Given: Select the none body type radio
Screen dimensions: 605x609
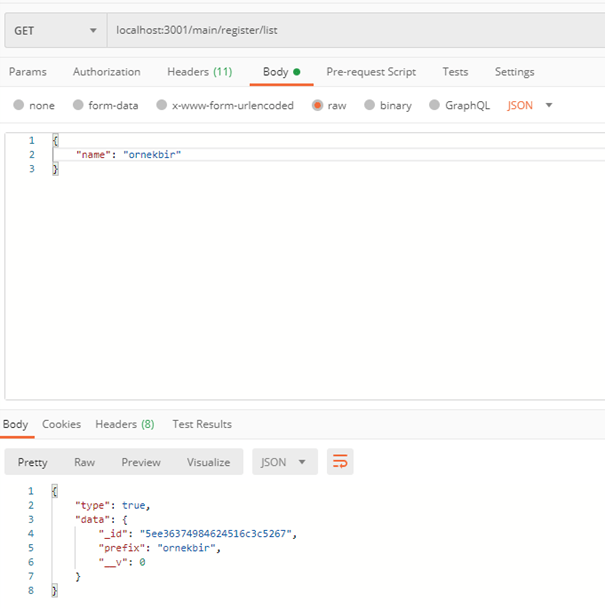Looking at the screenshot, I should [x=19, y=105].
